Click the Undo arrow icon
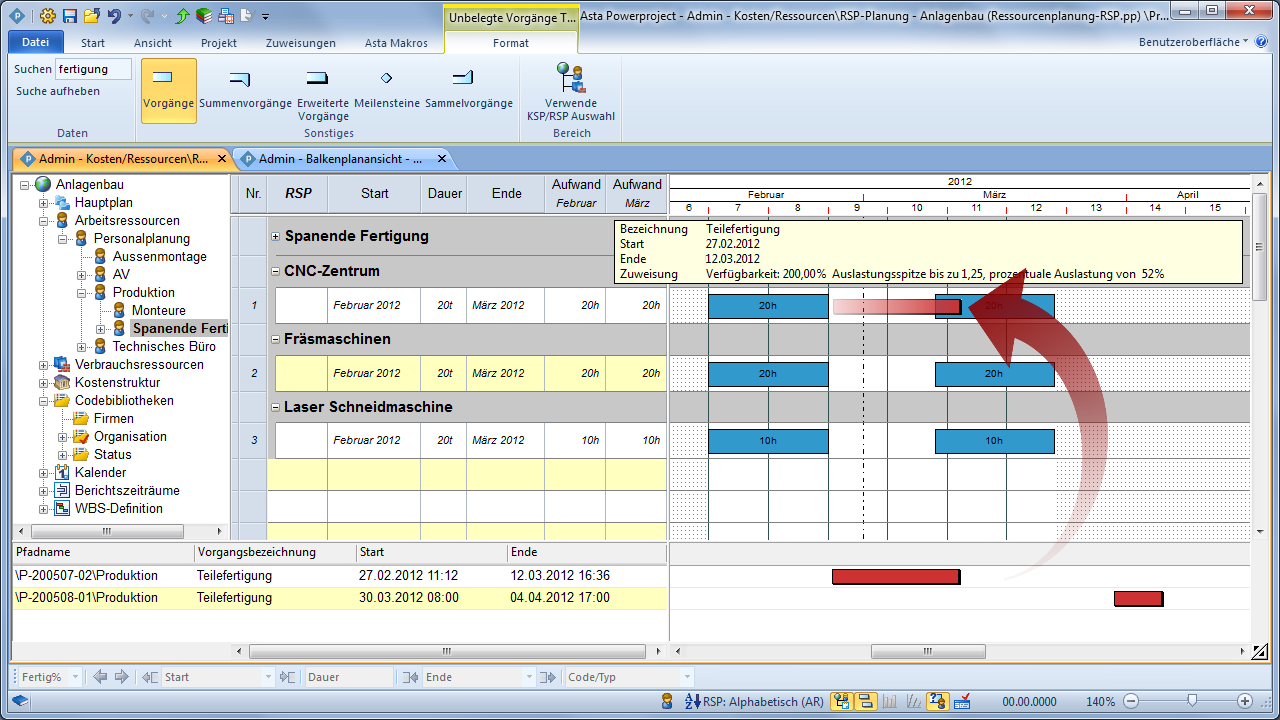Screen dimensions: 1280x720 (114, 16)
